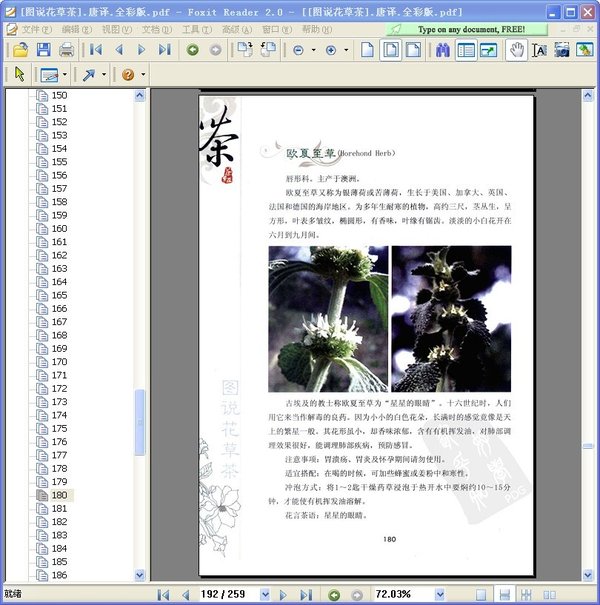Go to next page in status bar
600x605 pixels.
tap(283, 595)
